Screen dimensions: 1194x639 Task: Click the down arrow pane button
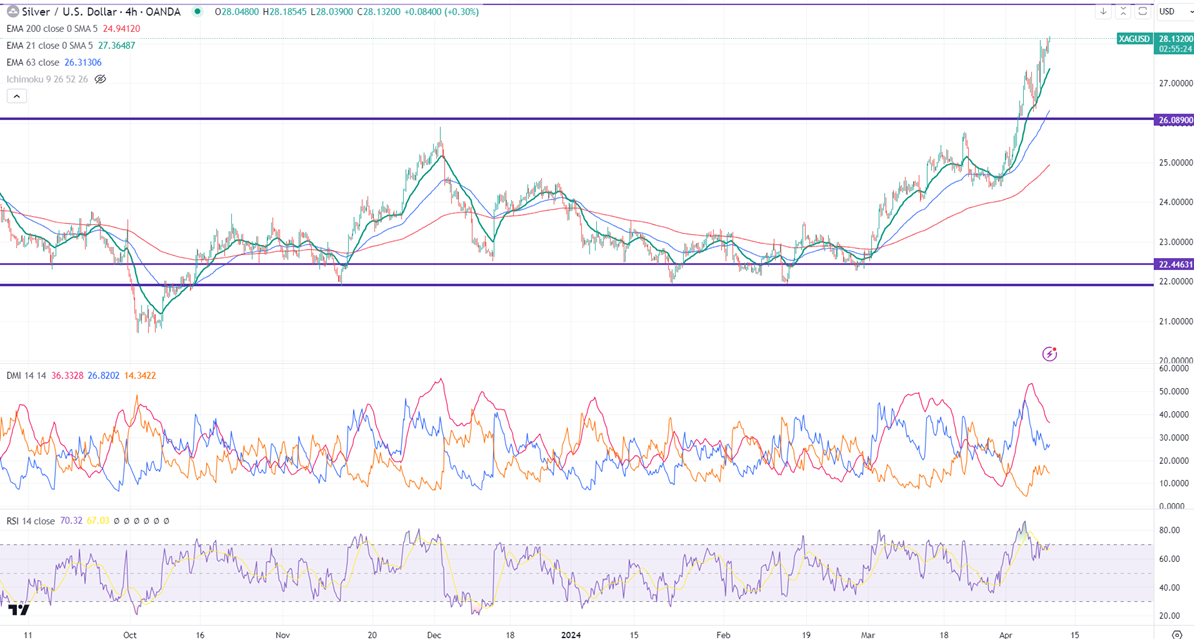pyautogui.click(x=1103, y=11)
